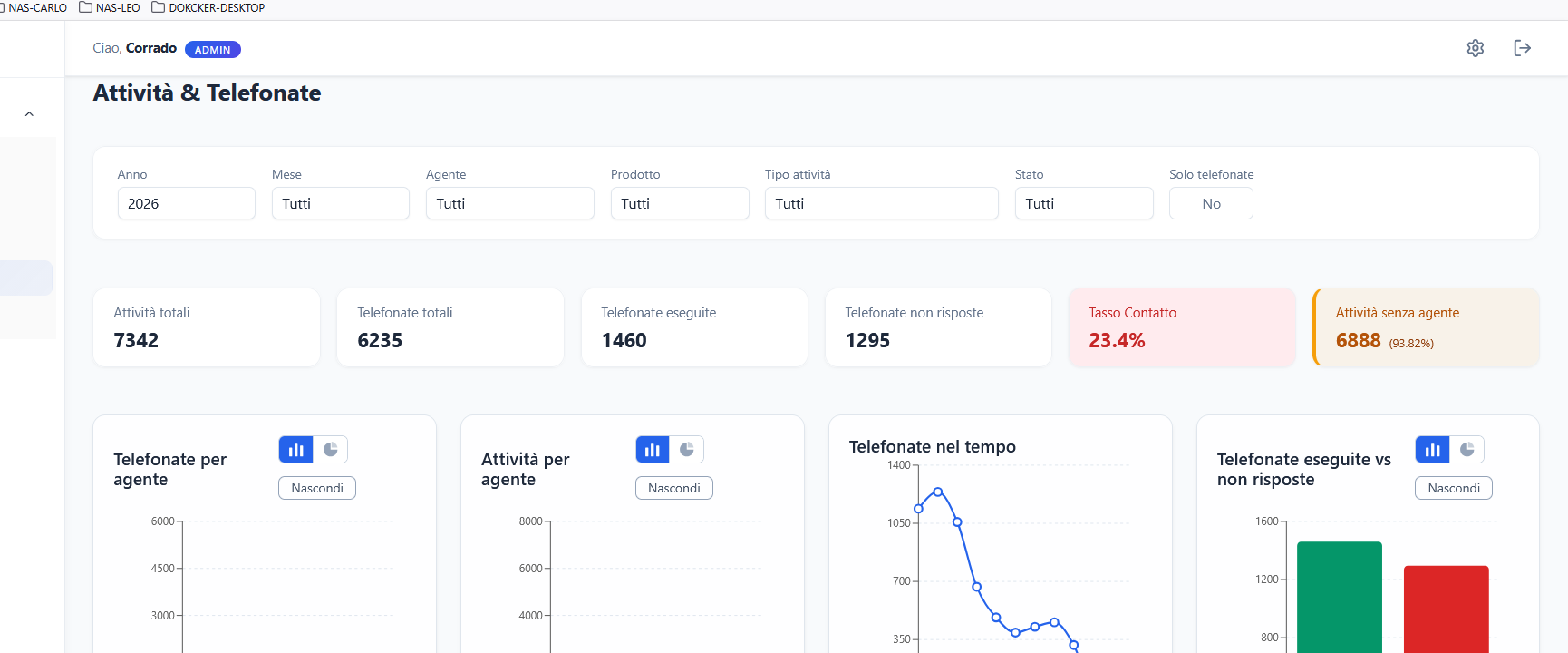Screen dimensions: 1568x653
Task: Hide the Telefonate per agente chart with Nascondi
Action: click(x=317, y=488)
